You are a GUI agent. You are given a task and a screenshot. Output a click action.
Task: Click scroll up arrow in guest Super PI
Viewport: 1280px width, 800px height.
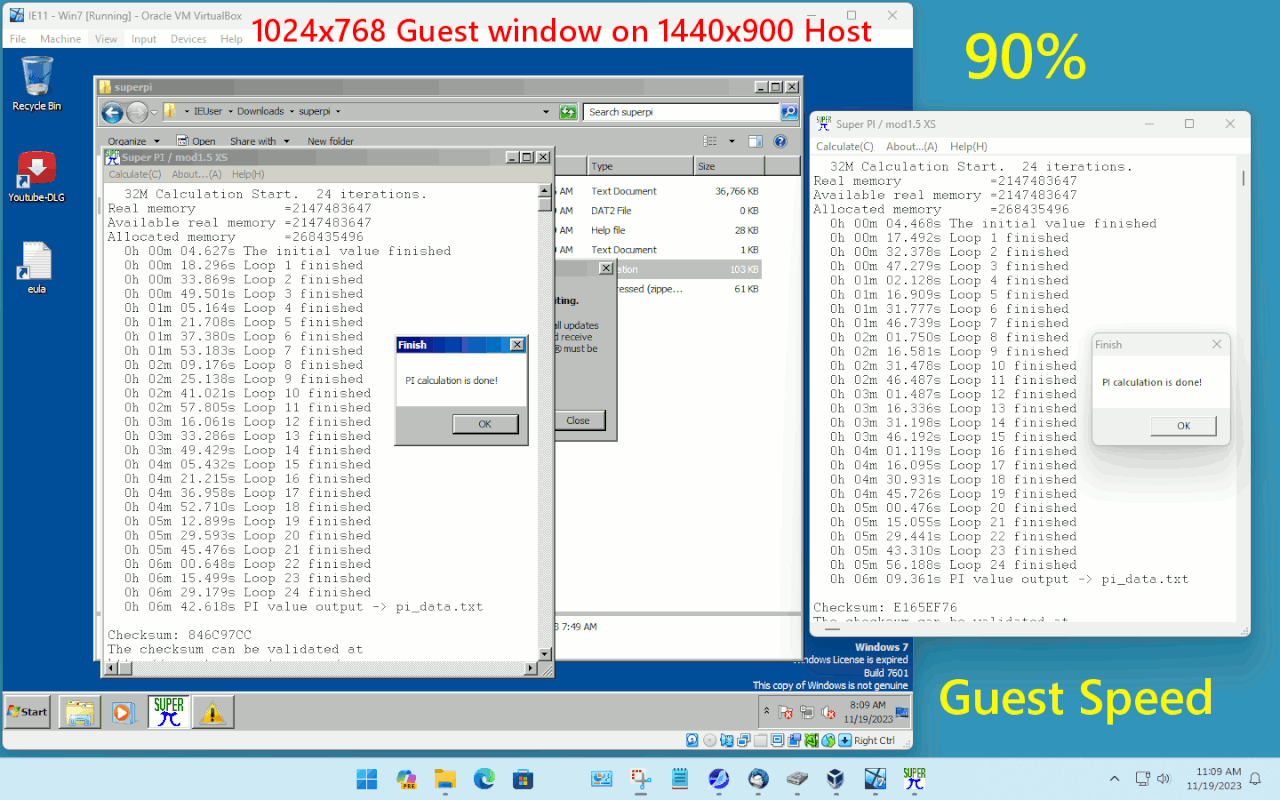click(x=545, y=190)
